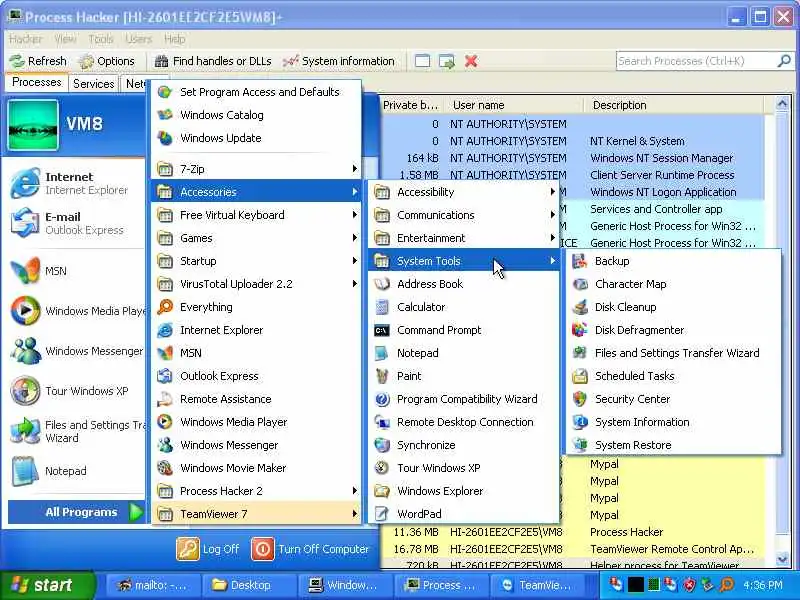Open the View menu
The width and height of the screenshot is (800, 600).
(x=65, y=39)
